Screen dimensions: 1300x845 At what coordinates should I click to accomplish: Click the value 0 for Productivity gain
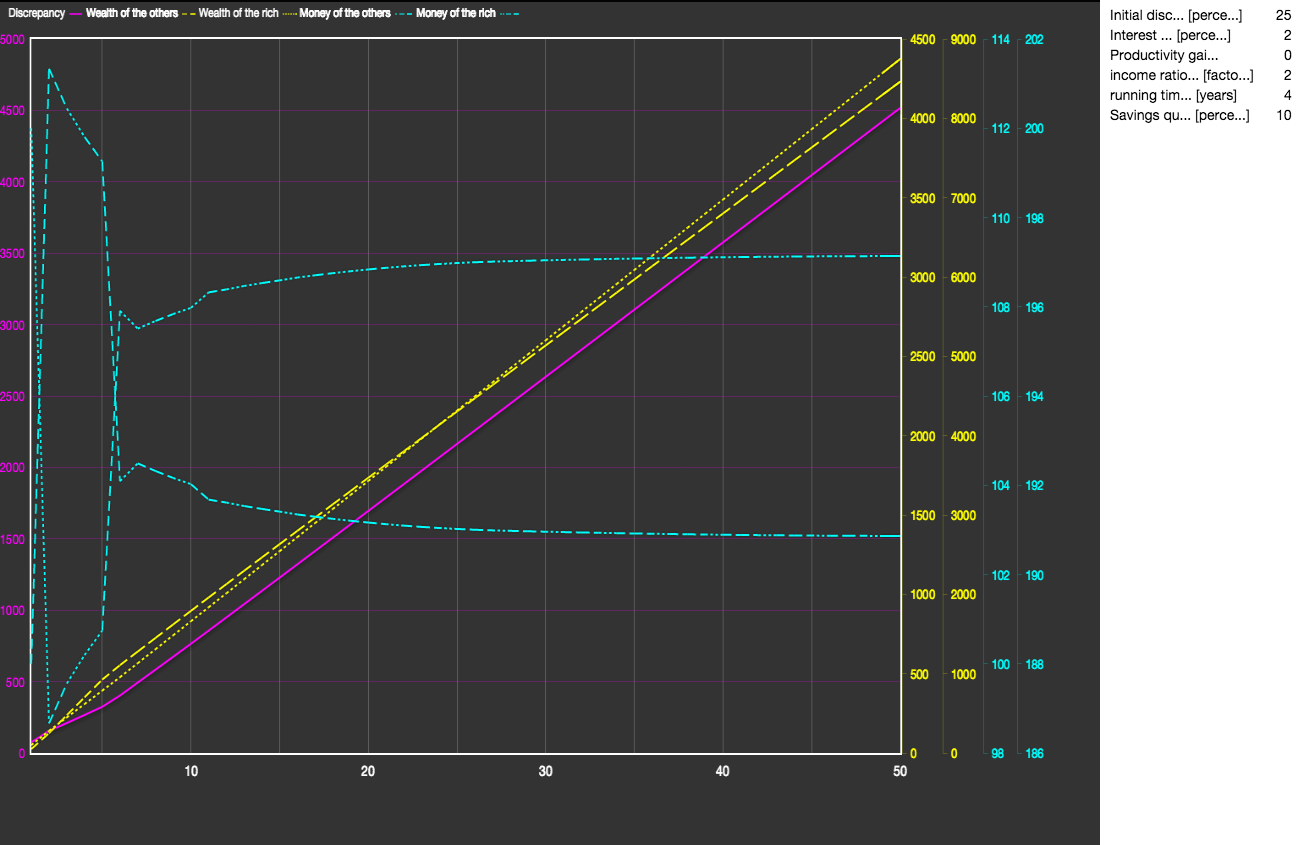[1287, 55]
